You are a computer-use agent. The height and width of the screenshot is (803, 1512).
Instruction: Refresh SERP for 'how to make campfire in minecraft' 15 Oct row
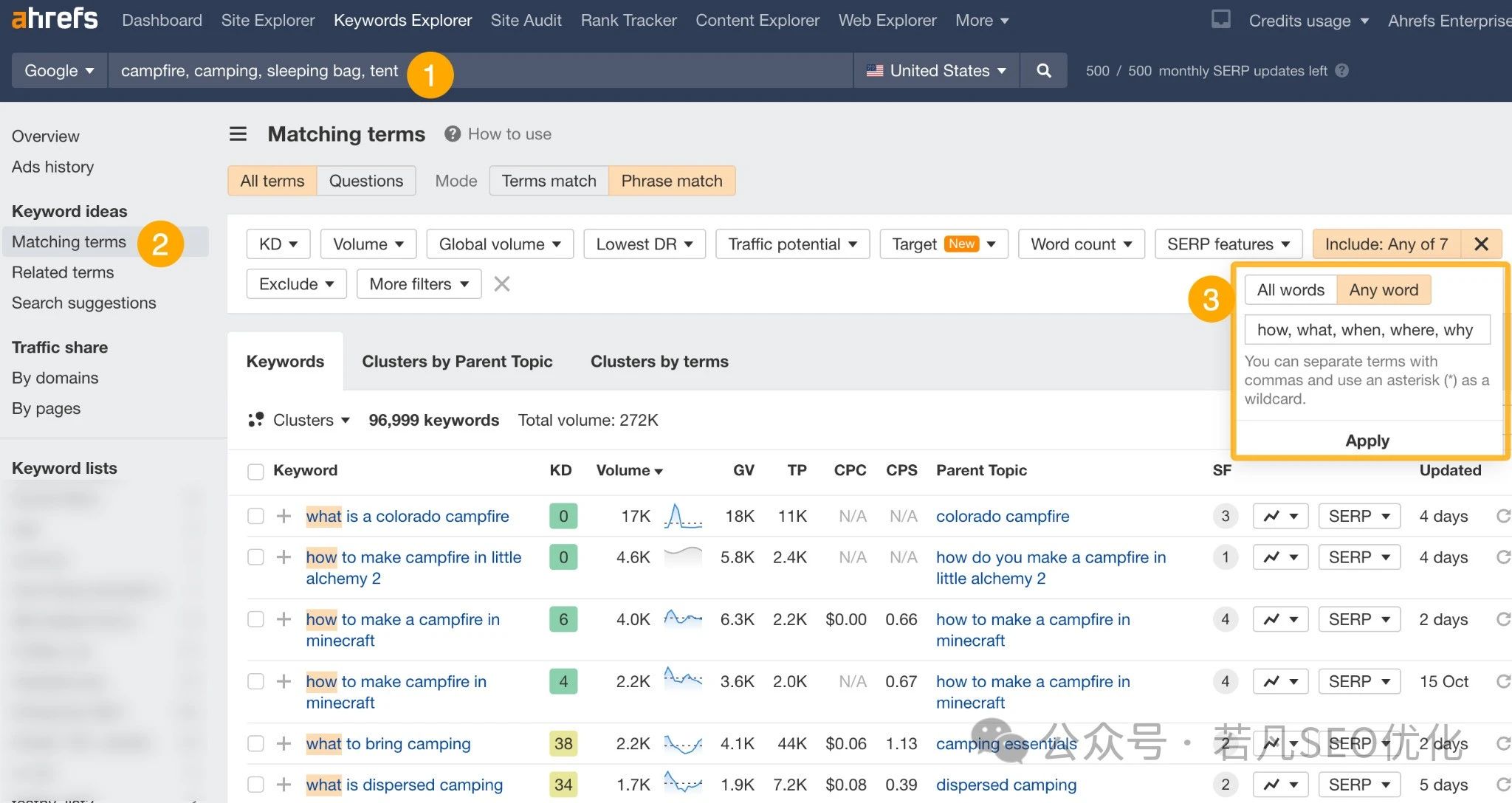[1502, 681]
